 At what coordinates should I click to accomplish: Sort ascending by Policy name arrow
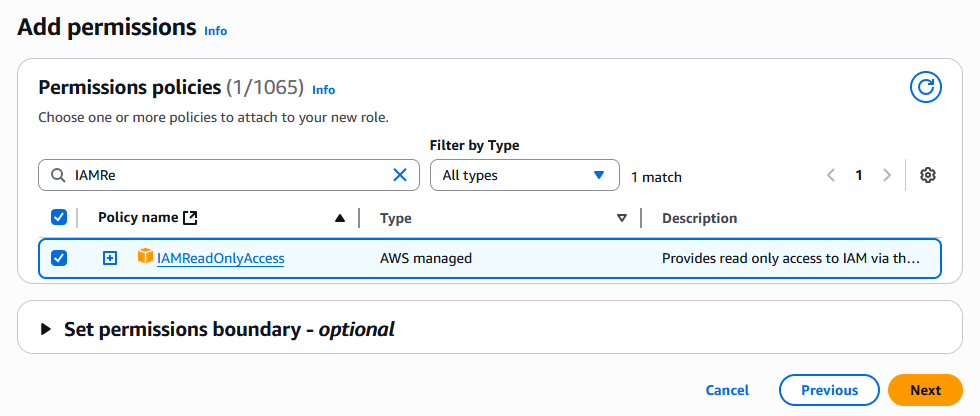coord(340,218)
